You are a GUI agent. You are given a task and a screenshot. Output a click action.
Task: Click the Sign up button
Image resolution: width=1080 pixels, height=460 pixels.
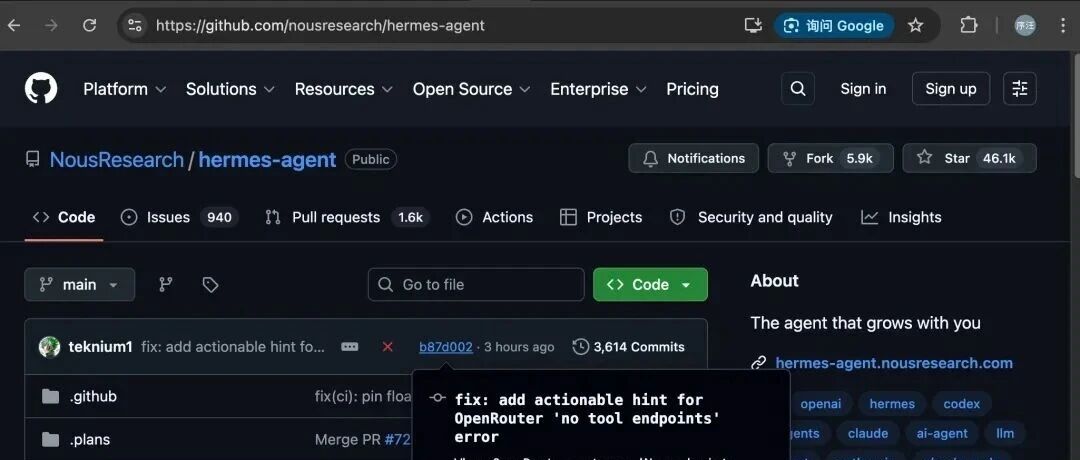click(x=951, y=89)
